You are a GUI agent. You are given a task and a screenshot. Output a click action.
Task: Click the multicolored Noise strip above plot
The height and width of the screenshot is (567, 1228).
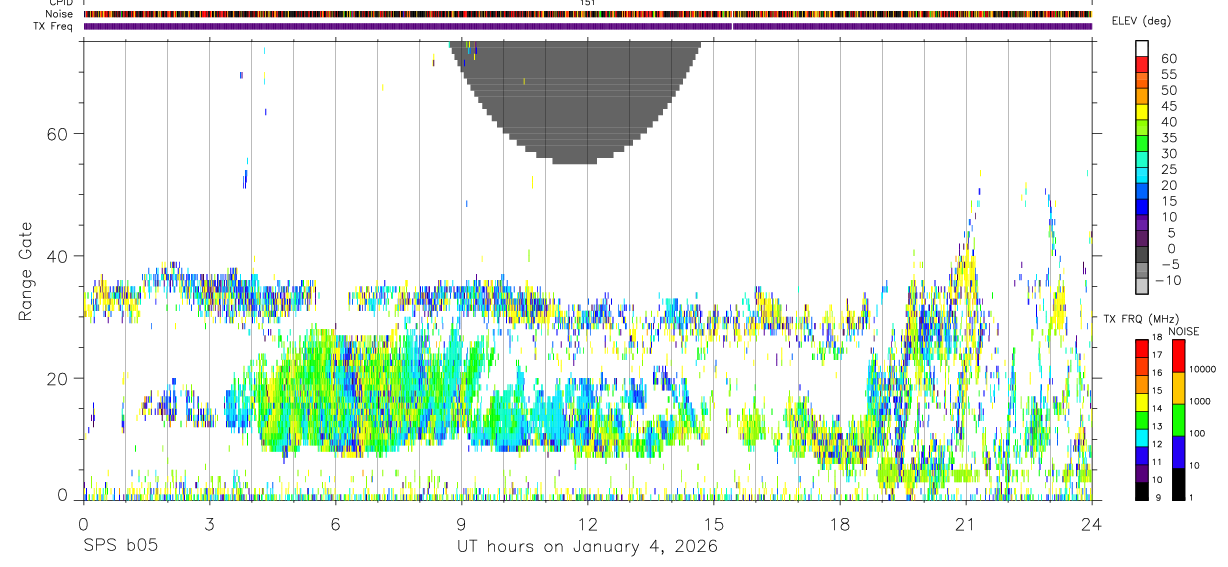[x=587, y=14]
